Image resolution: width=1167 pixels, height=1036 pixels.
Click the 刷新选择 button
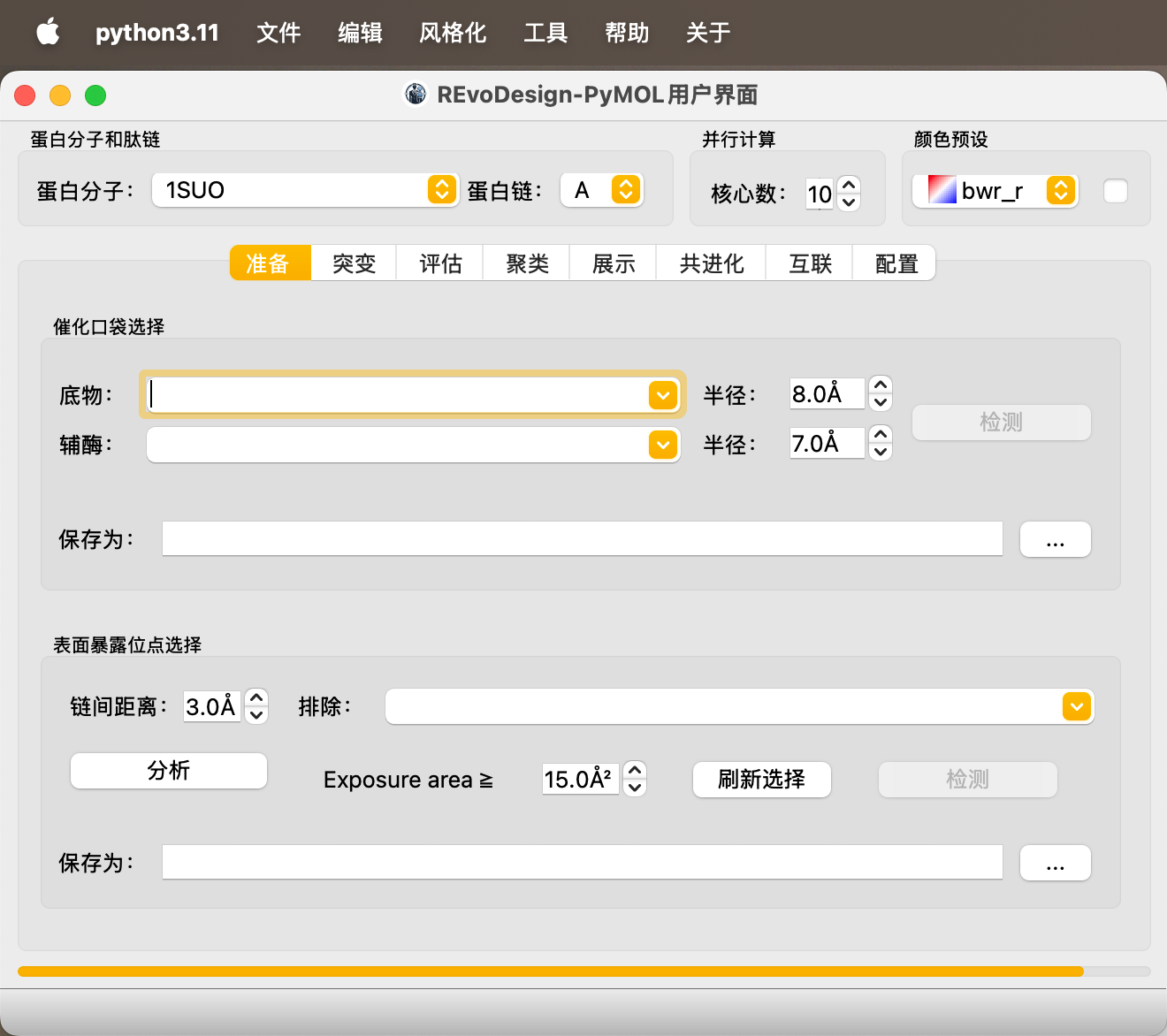(x=762, y=780)
